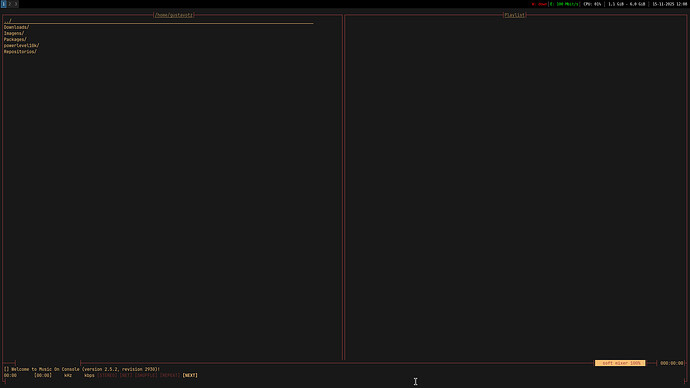This screenshot has height=388, width=690.
Task: Open the Imagens/ folder
Action: click(x=14, y=33)
